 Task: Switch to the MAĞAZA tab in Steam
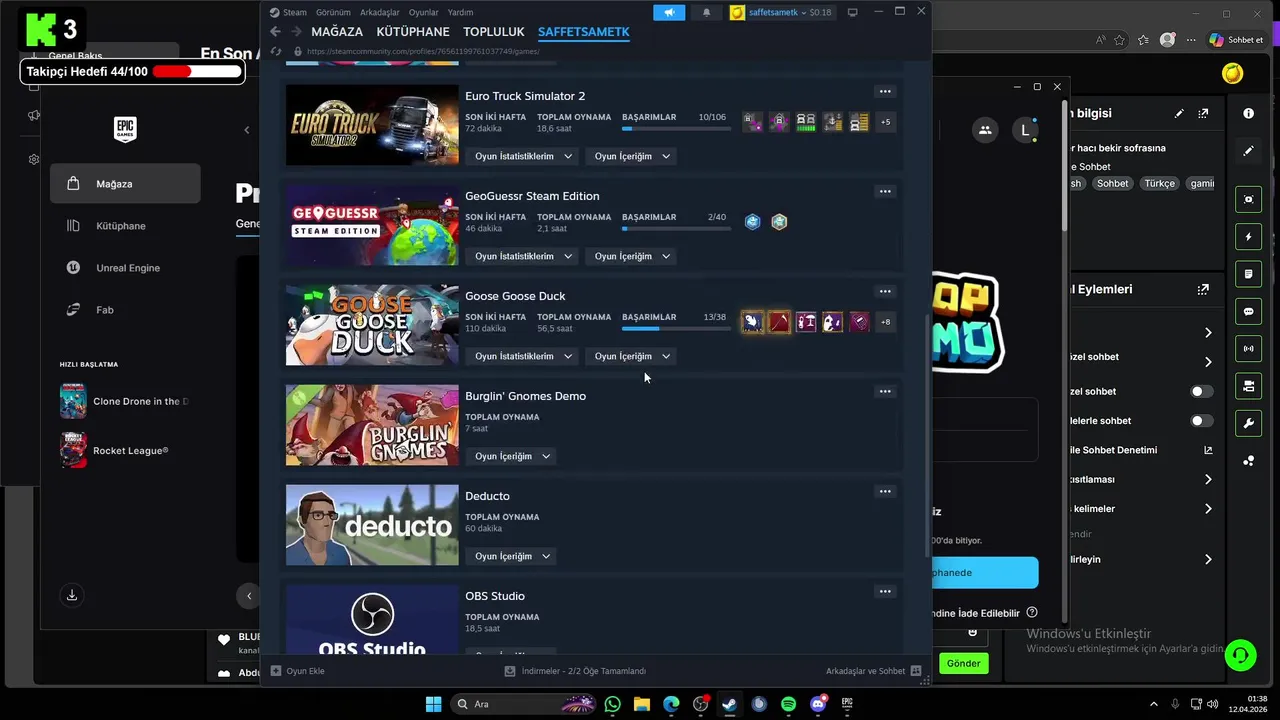tap(337, 32)
